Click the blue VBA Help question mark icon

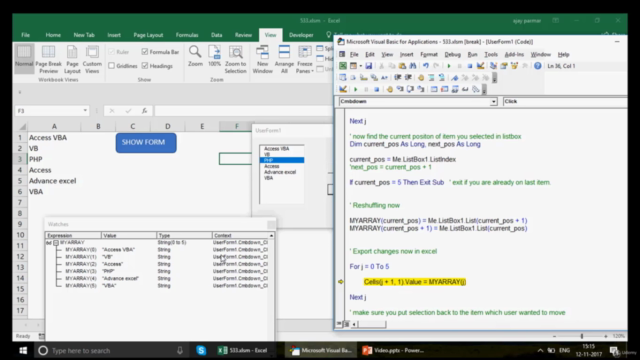tap(538, 66)
